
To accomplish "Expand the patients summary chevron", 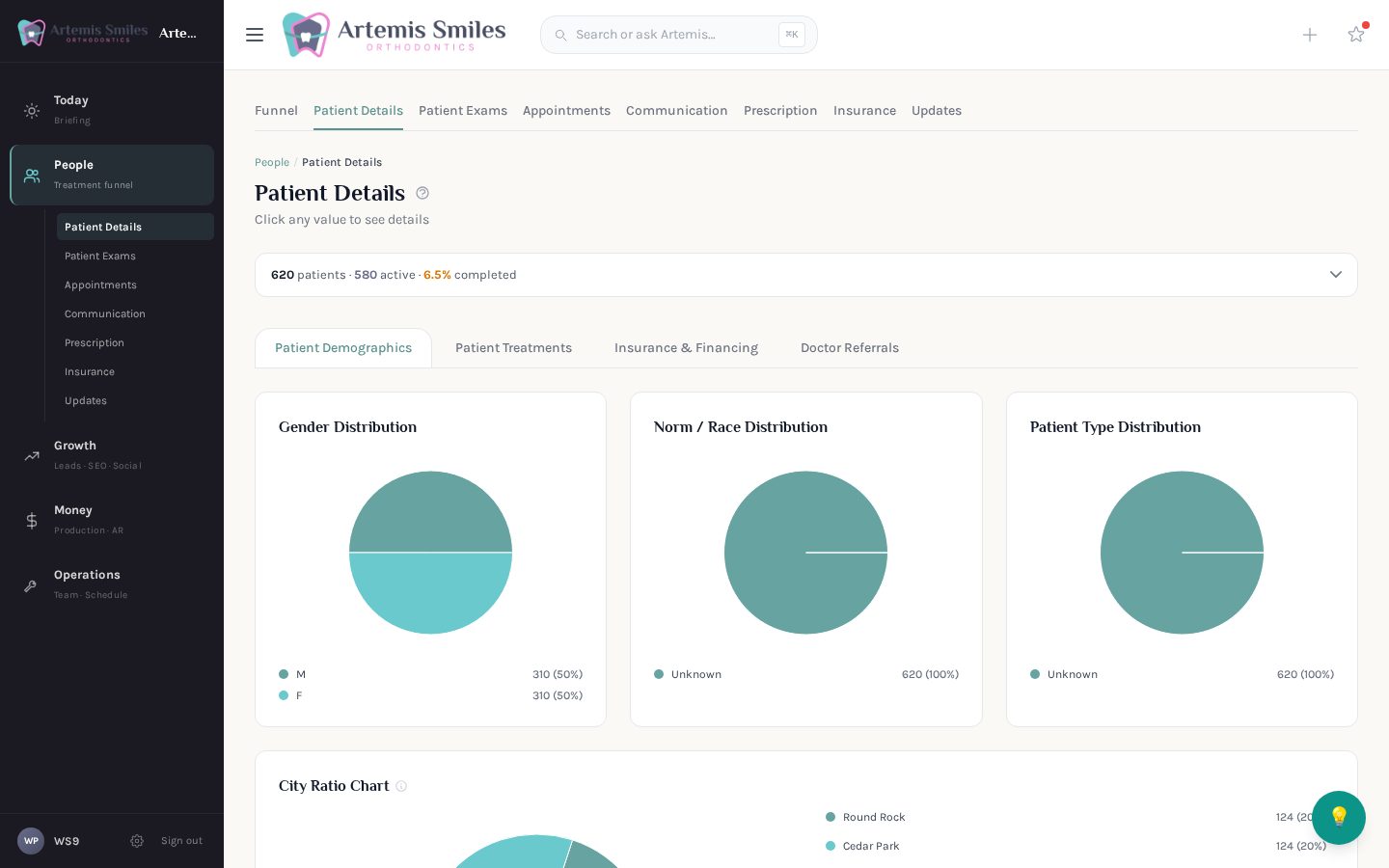I will [x=1336, y=275].
